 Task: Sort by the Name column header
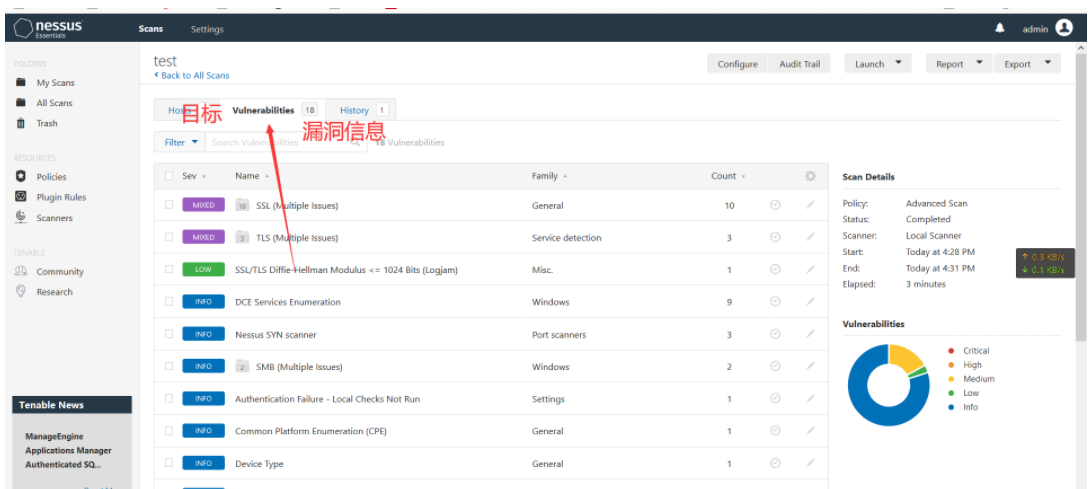tap(251, 176)
